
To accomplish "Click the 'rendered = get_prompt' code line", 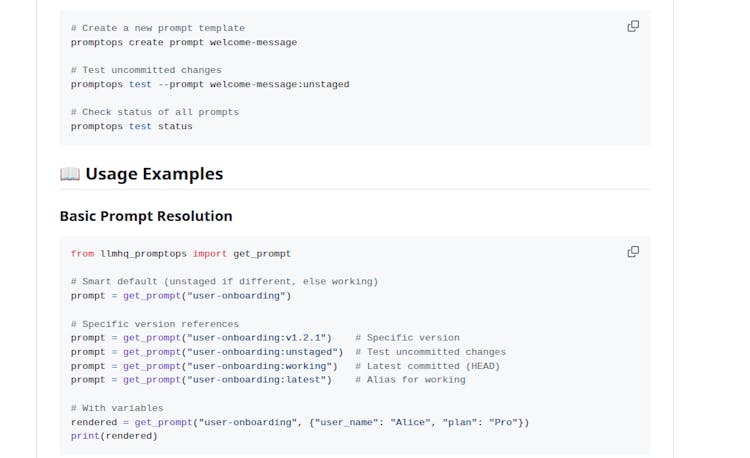I will pos(300,422).
